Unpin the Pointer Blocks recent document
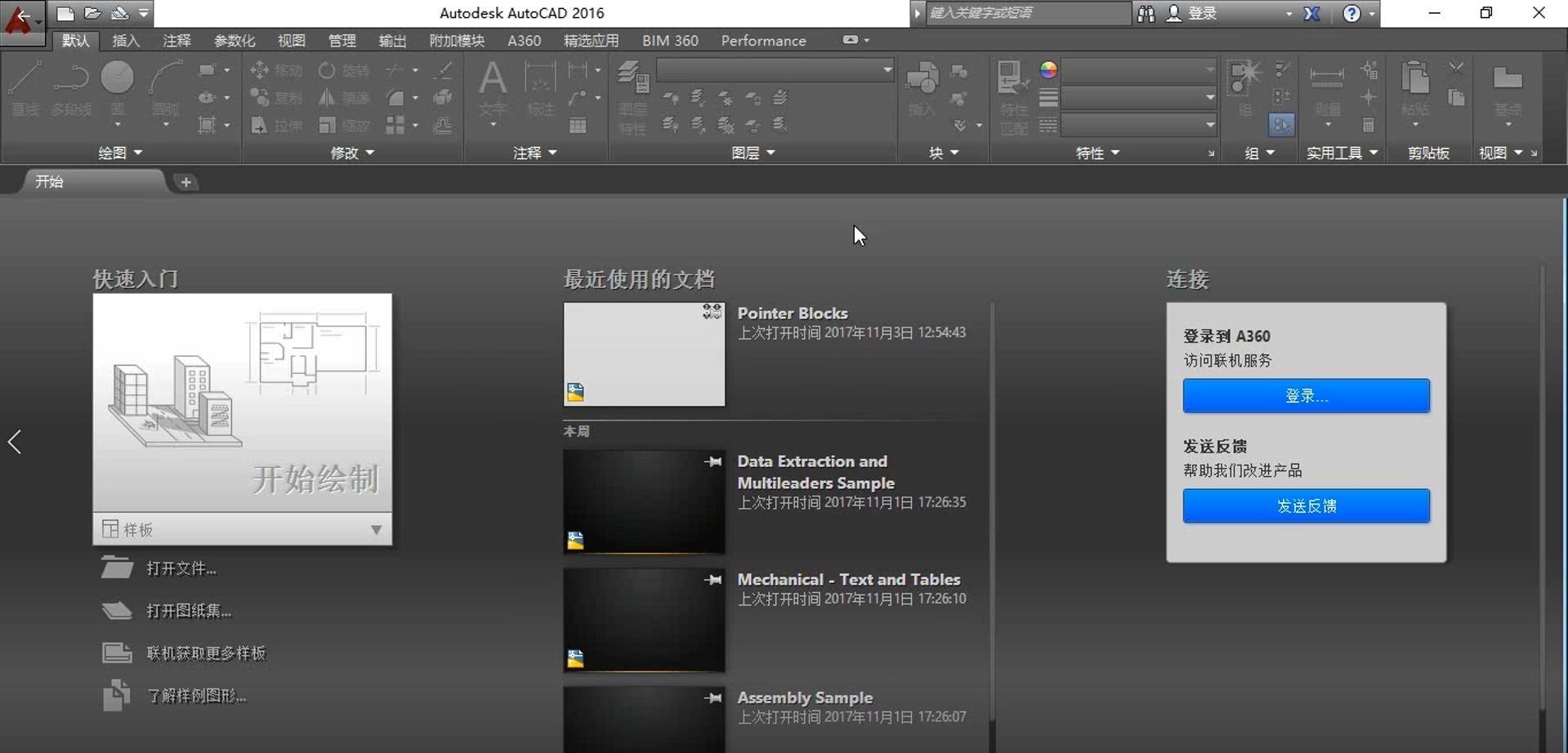1568x753 pixels. click(712, 312)
